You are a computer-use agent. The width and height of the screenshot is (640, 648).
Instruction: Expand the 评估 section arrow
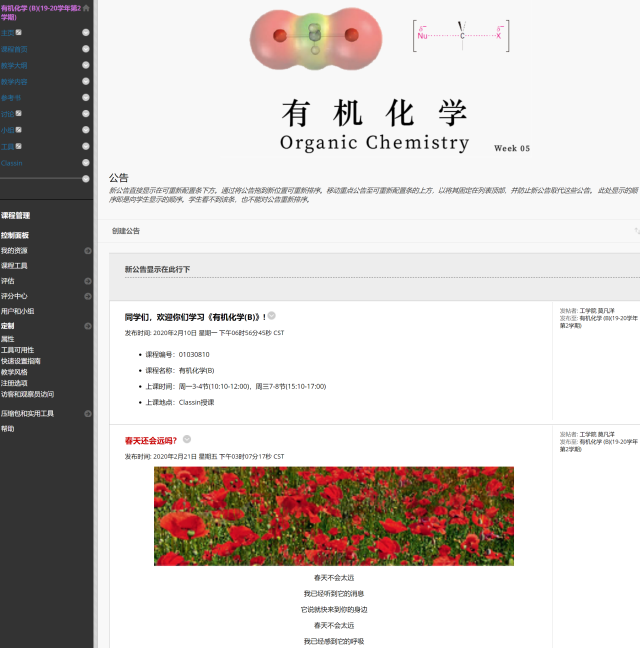tap(88, 281)
